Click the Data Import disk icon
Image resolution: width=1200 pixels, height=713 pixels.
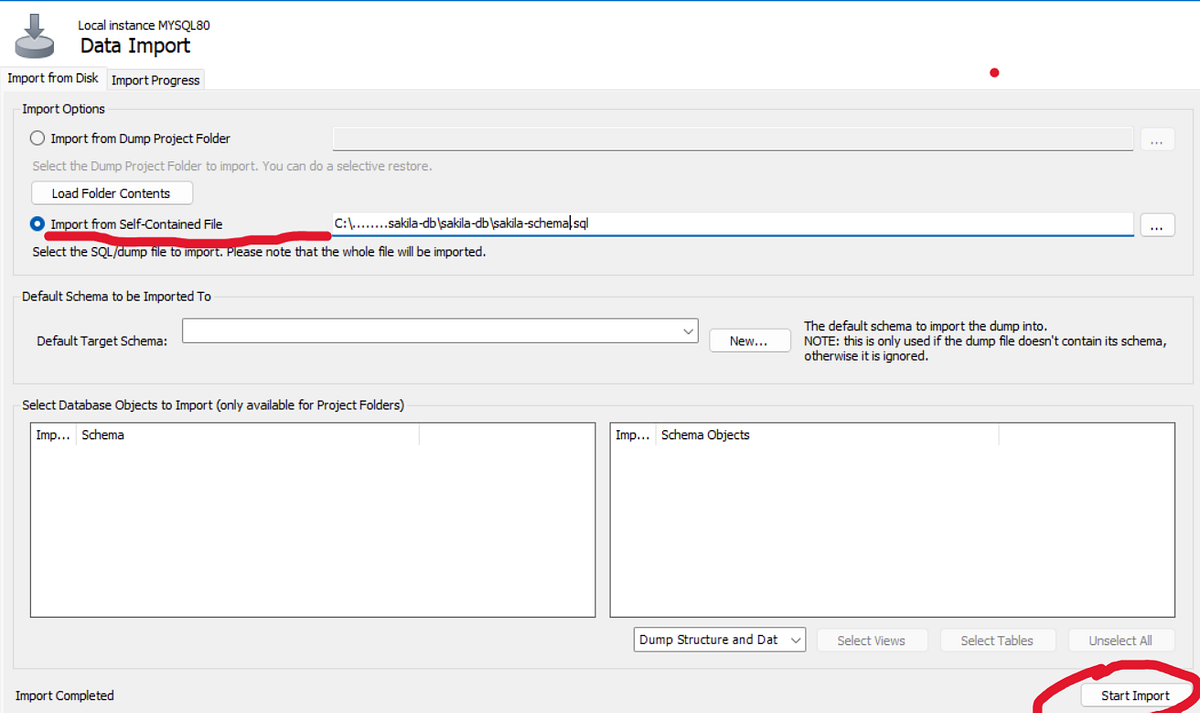pyautogui.click(x=35, y=35)
